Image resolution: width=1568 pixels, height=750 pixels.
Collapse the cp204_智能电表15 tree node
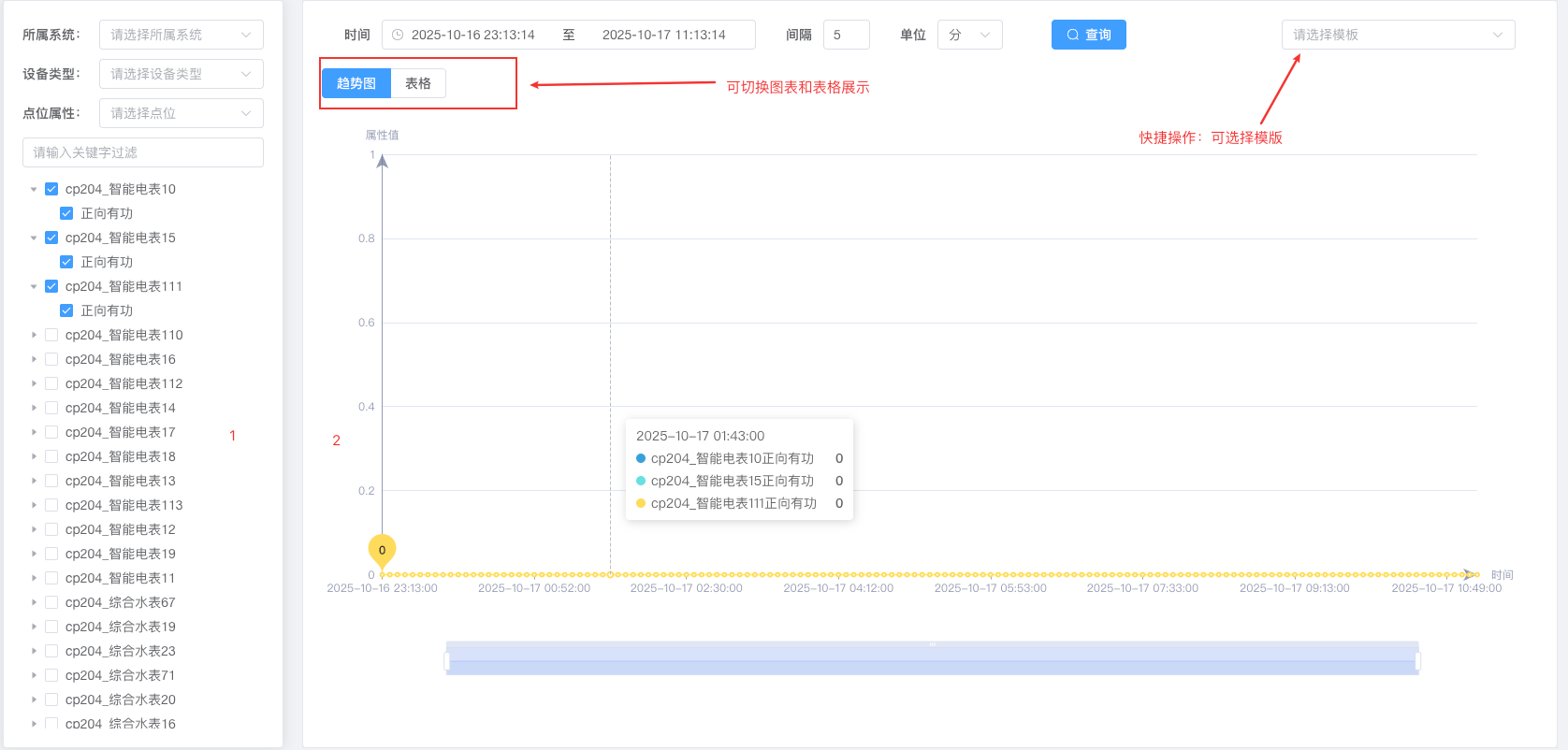point(34,238)
